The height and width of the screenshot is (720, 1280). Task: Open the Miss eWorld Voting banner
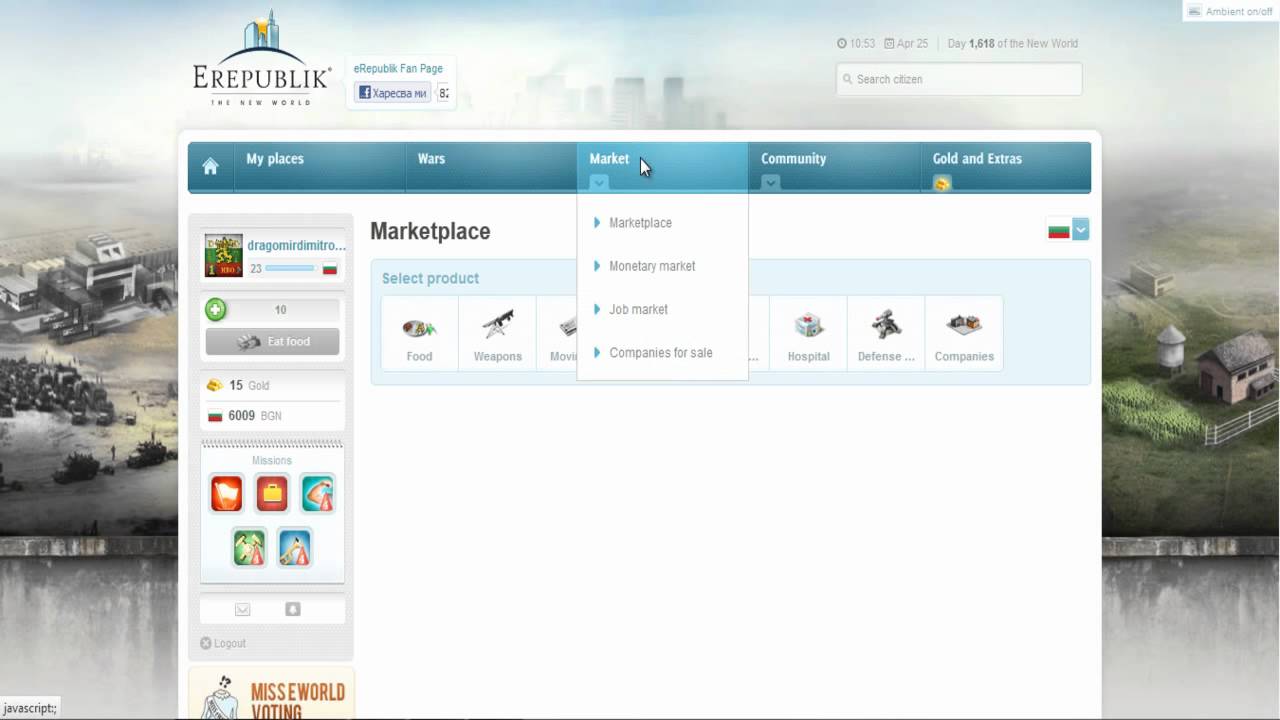(272, 694)
